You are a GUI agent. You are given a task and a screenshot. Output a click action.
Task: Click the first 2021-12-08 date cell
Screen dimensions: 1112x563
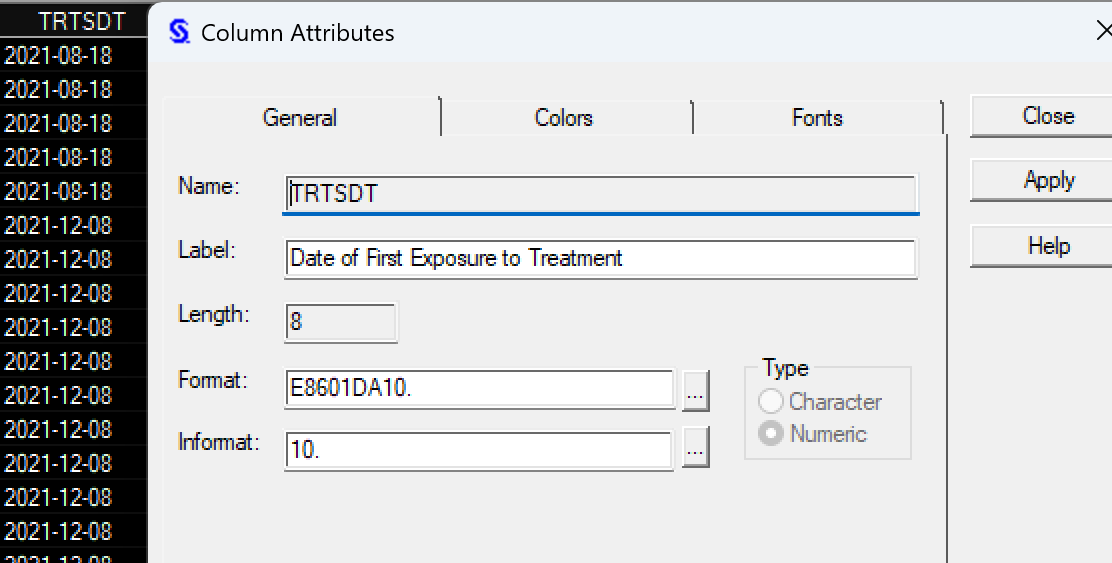(58, 225)
